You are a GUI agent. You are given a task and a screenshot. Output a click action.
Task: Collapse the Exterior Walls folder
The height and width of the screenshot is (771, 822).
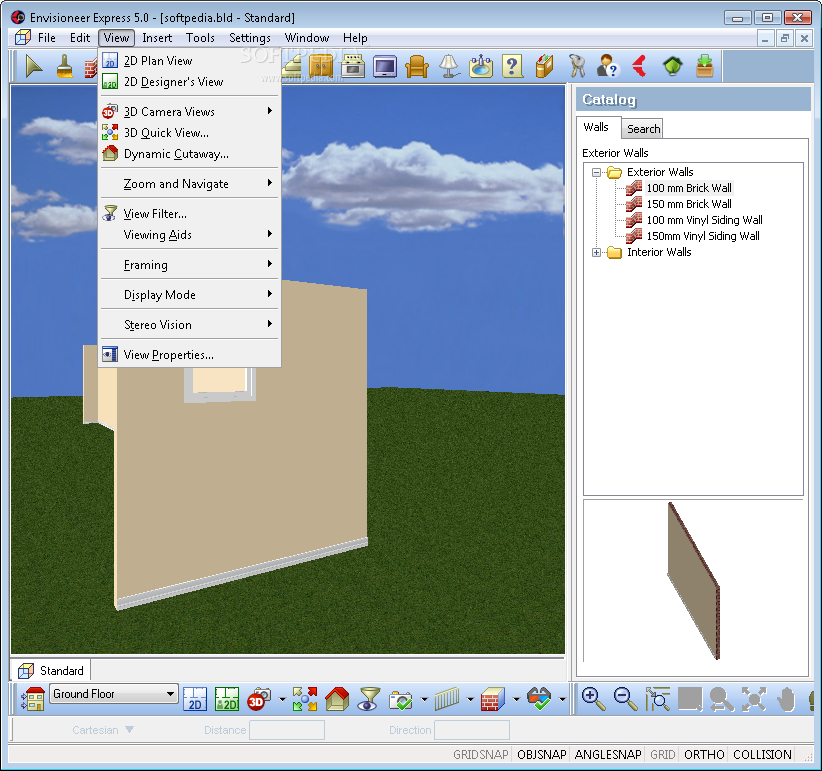tap(596, 172)
